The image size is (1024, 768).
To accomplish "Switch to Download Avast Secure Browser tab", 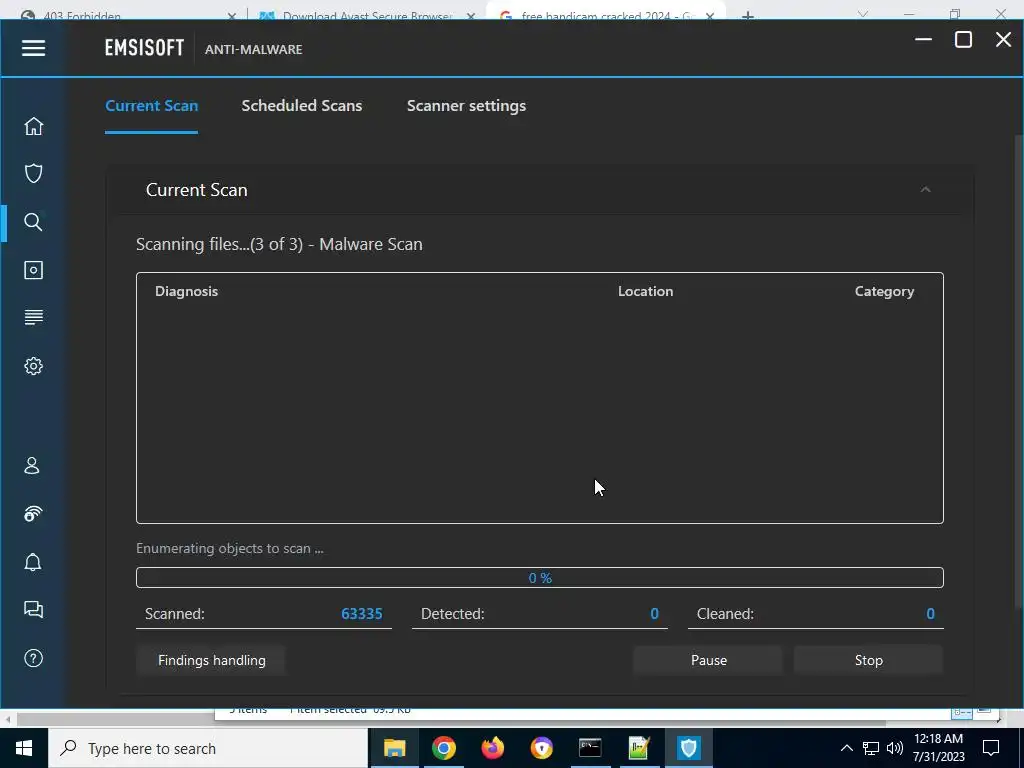I will point(366,13).
